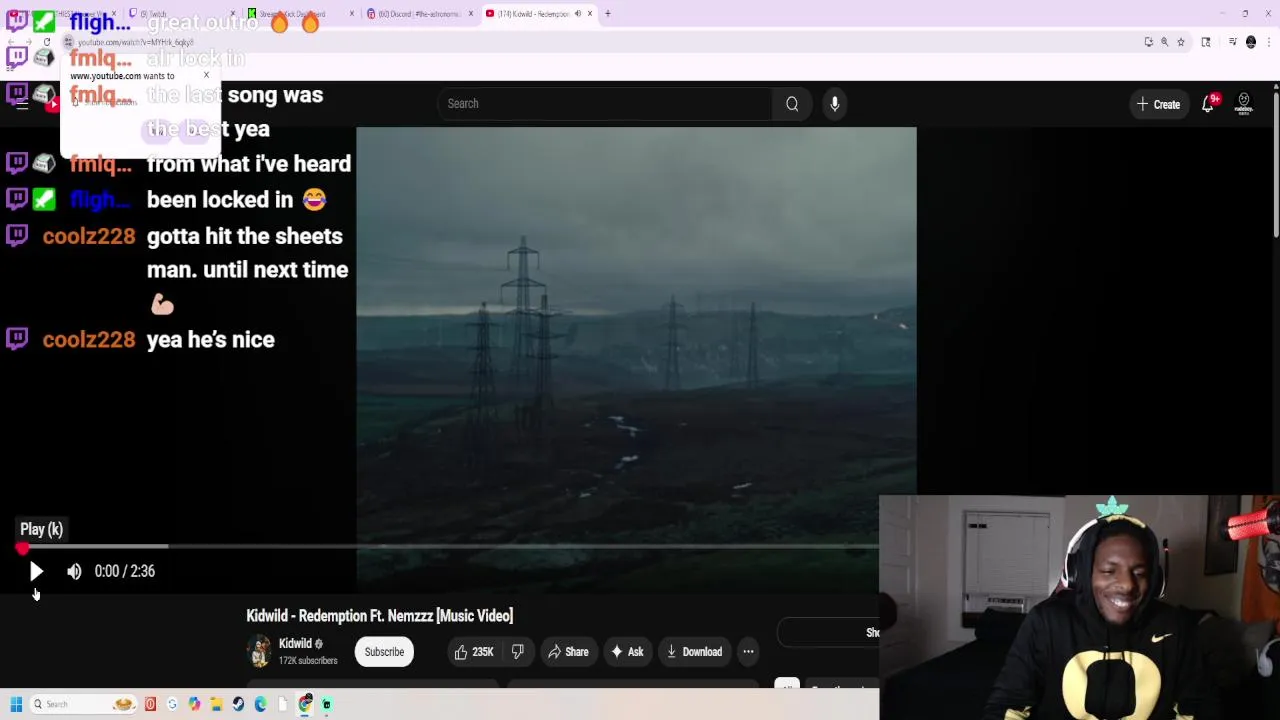Click chat username coolz228 'gotta hit the sheets'
This screenshot has width=1280, height=720.
point(88,236)
